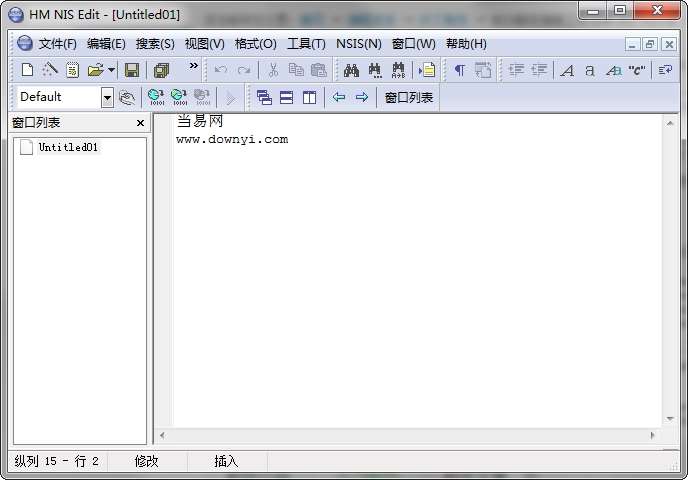Screen dimensions: 688x480
Task: Click the 当易网 text line in editor
Action: [x=200, y=121]
